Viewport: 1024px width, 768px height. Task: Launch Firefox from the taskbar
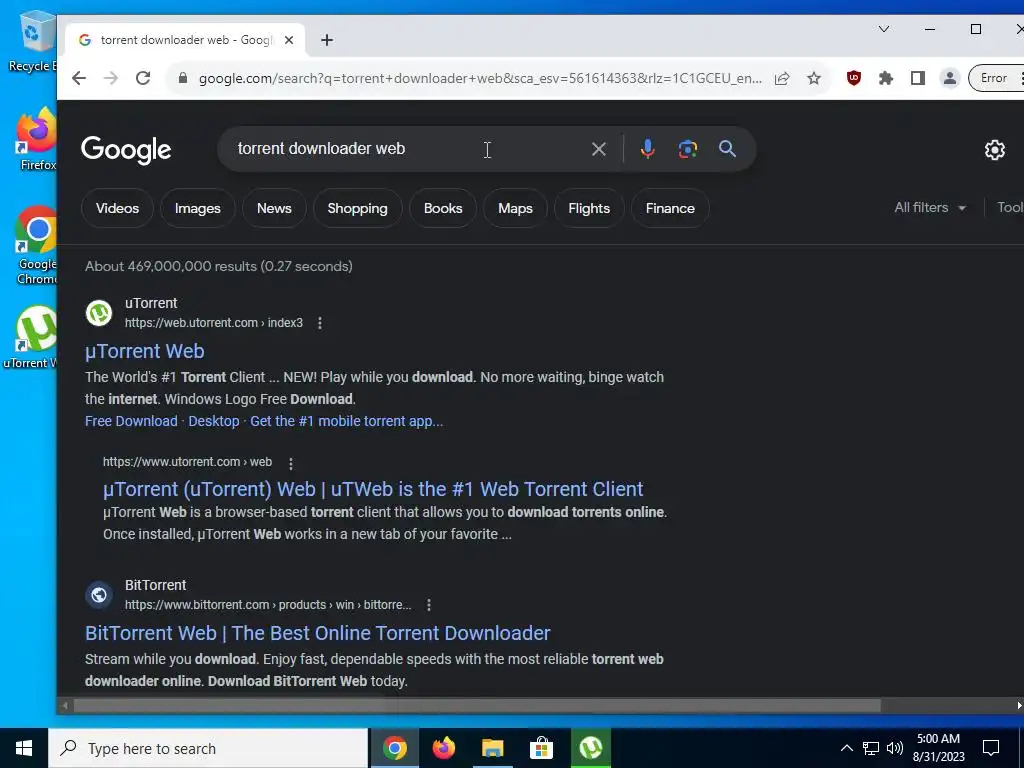point(444,748)
